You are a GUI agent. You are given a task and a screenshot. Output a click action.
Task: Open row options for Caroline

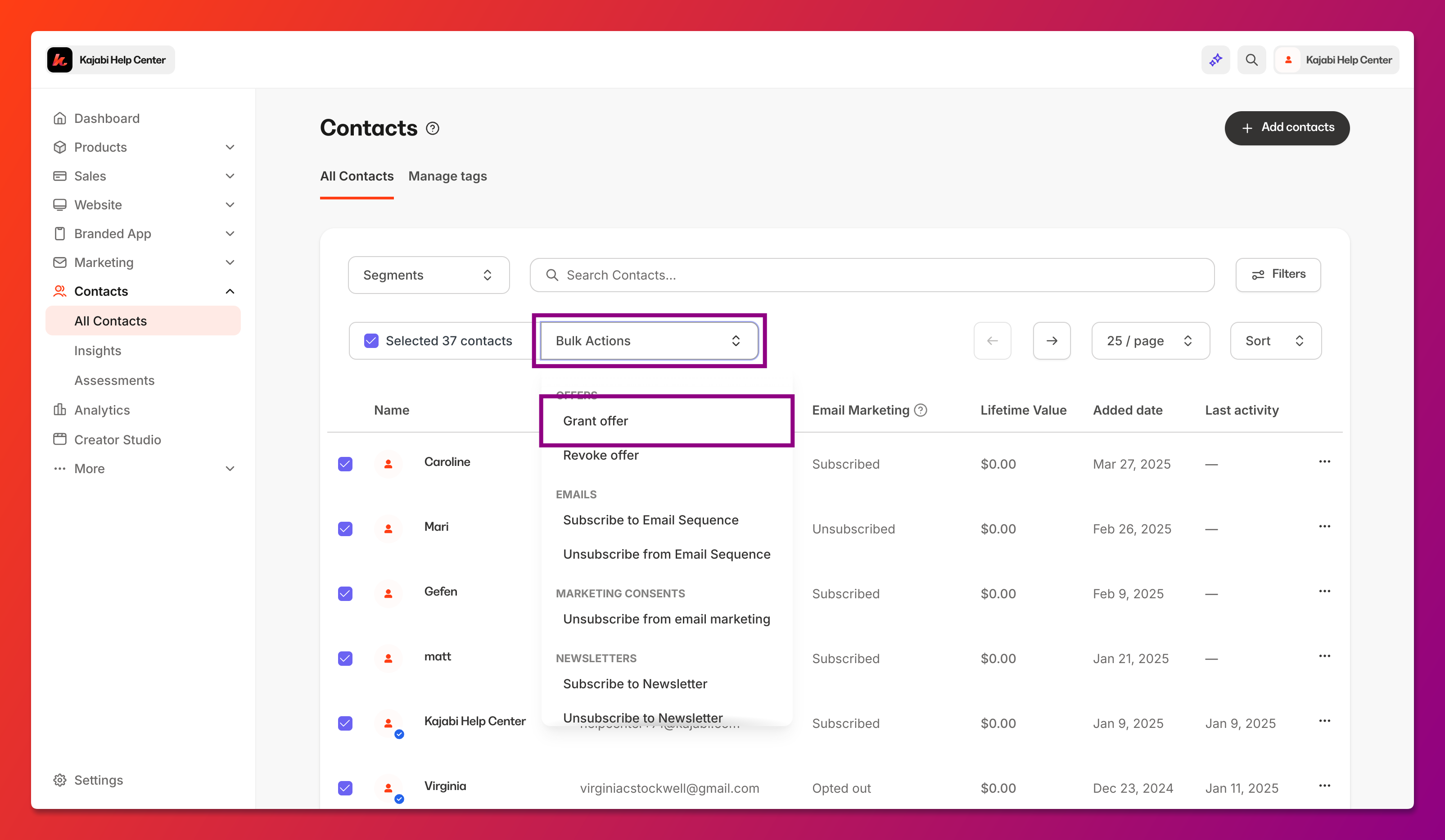coord(1324,461)
